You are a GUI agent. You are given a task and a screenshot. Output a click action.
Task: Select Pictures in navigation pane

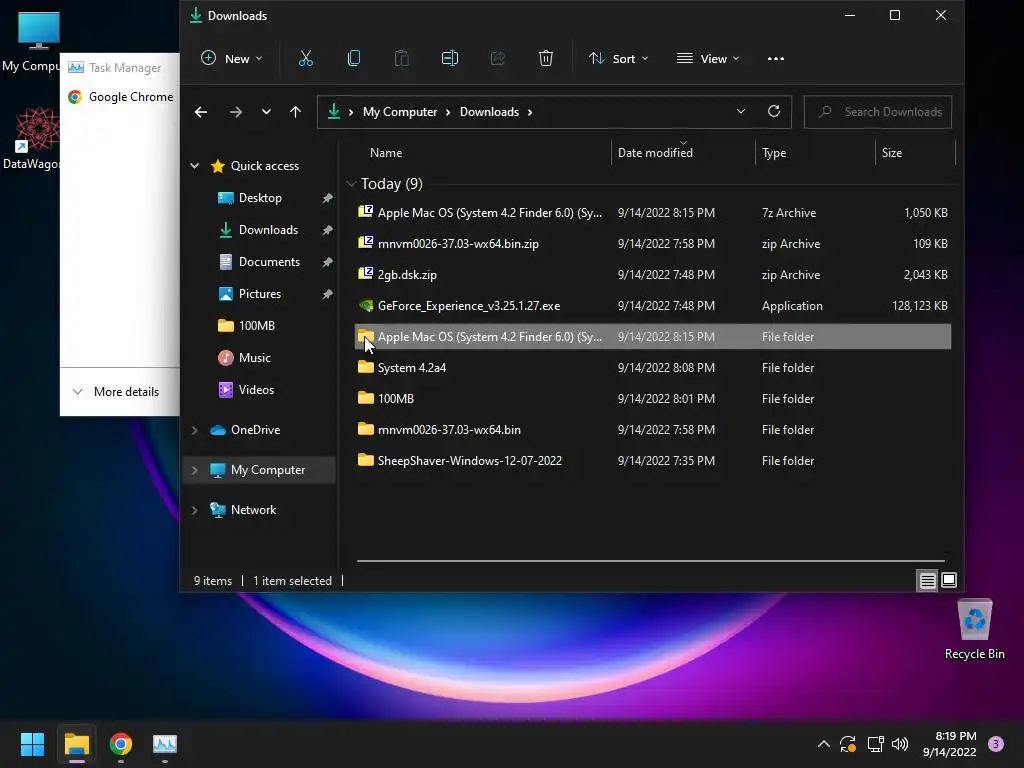[x=259, y=294]
